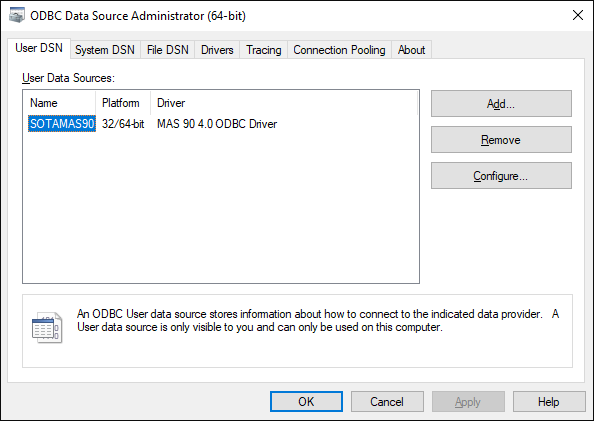
Task: Open the File DSN tab
Action: (167, 50)
